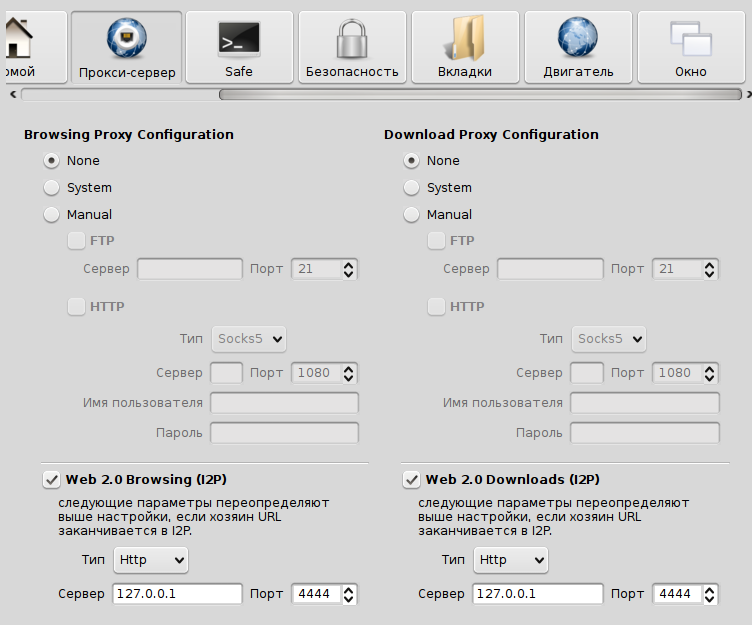The image size is (752, 625).
Task: Click the Browsing Proxy Configuration heading
Action: 129,135
